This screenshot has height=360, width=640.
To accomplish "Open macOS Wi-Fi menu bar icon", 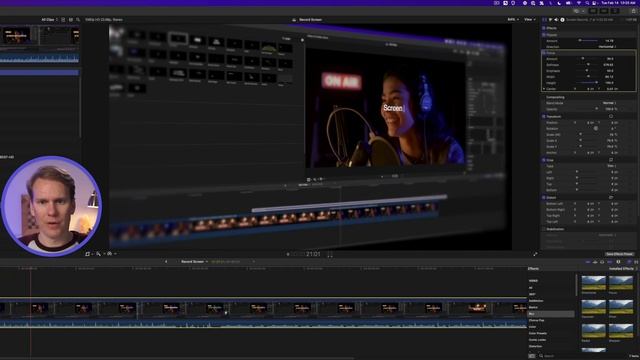I will click(578, 3).
